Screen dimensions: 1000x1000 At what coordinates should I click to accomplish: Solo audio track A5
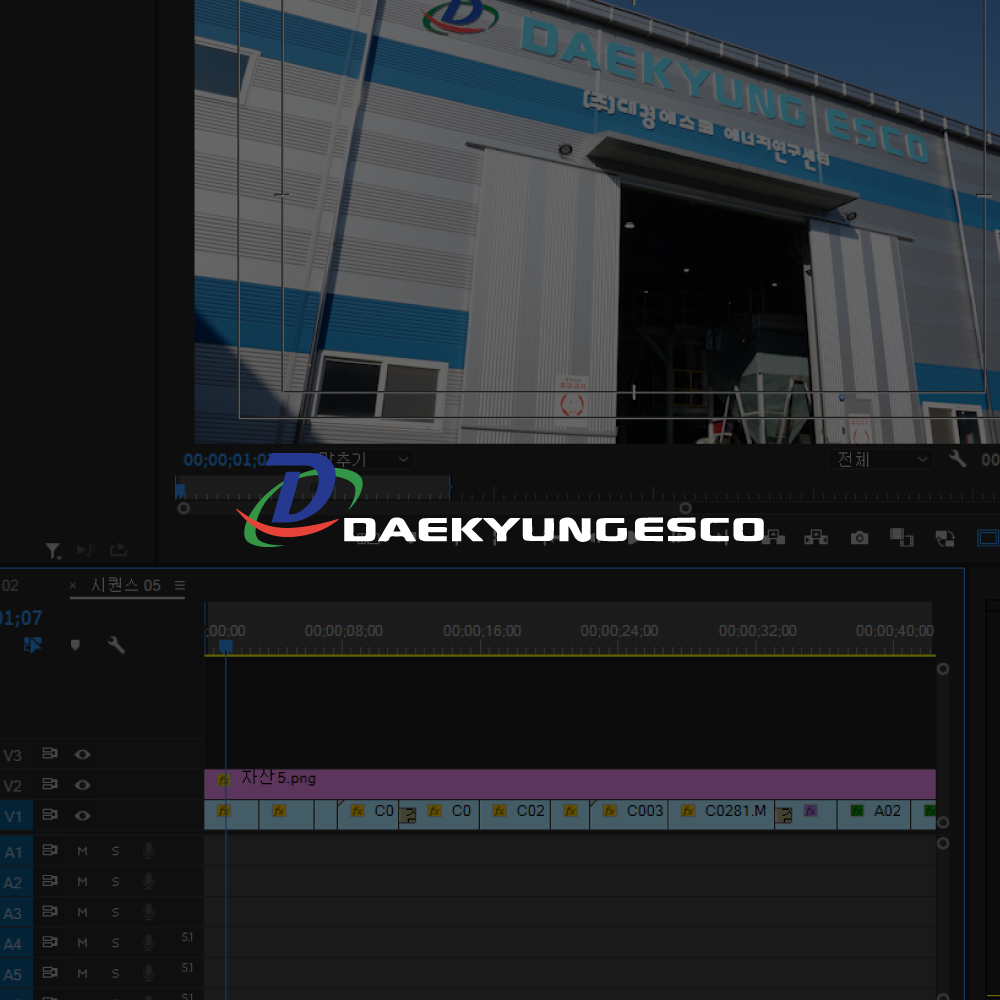pos(115,973)
